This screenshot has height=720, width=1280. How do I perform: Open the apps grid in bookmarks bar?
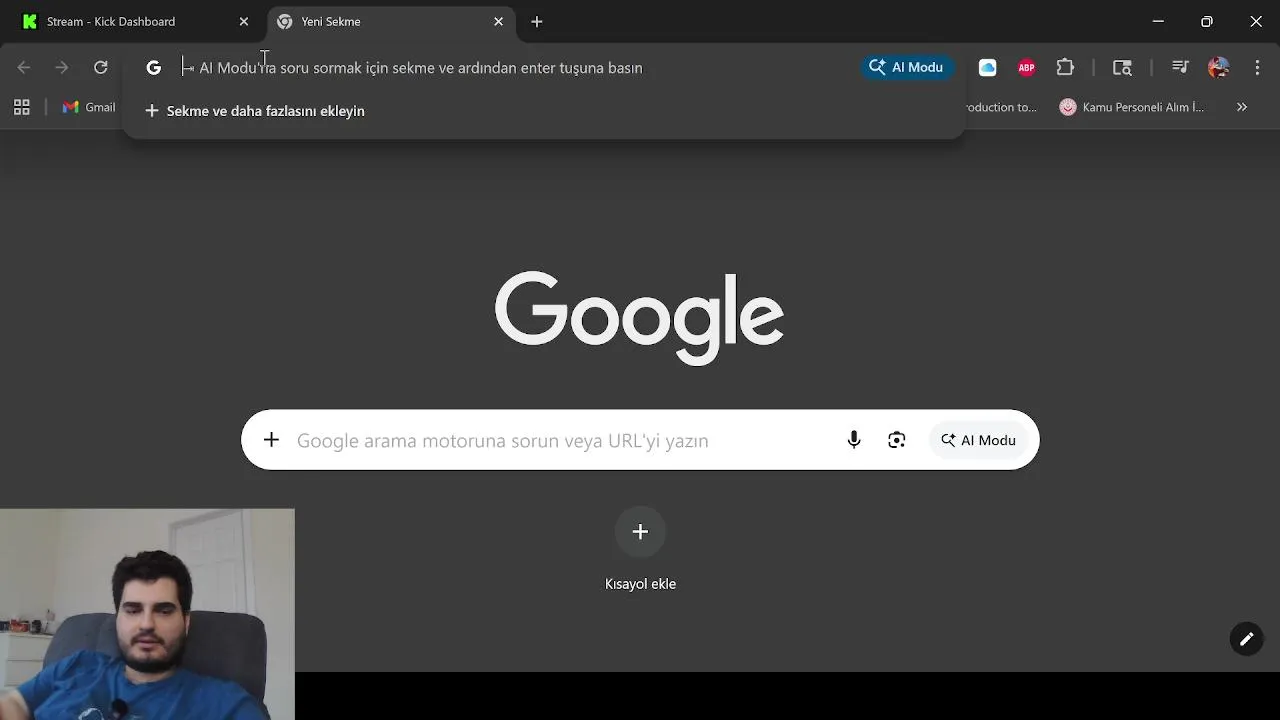pyautogui.click(x=21, y=107)
